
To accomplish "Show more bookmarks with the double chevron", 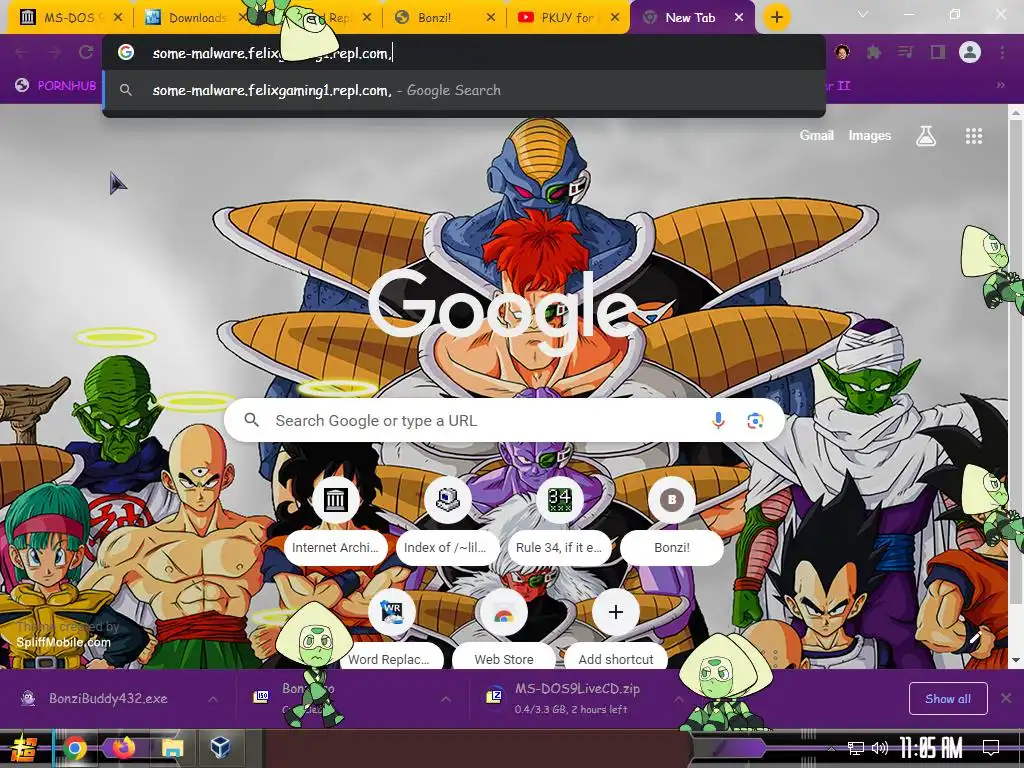I will (1000, 85).
